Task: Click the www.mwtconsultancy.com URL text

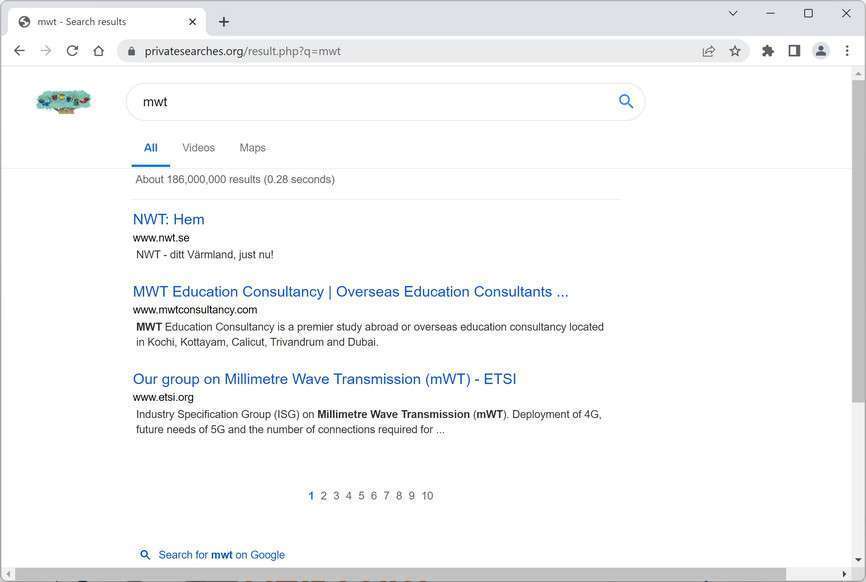Action: [x=194, y=310]
